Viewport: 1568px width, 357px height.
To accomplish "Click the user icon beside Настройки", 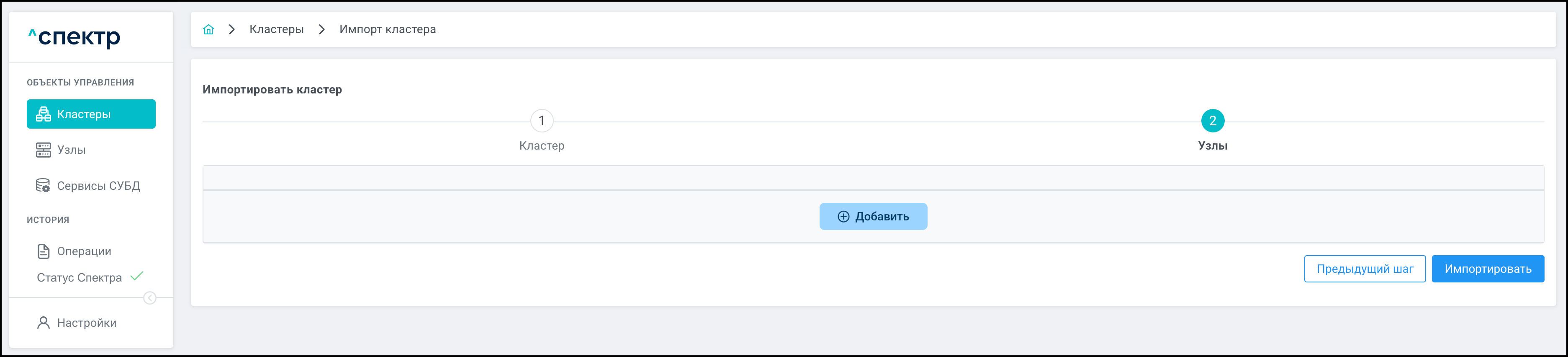I will coord(43,323).
